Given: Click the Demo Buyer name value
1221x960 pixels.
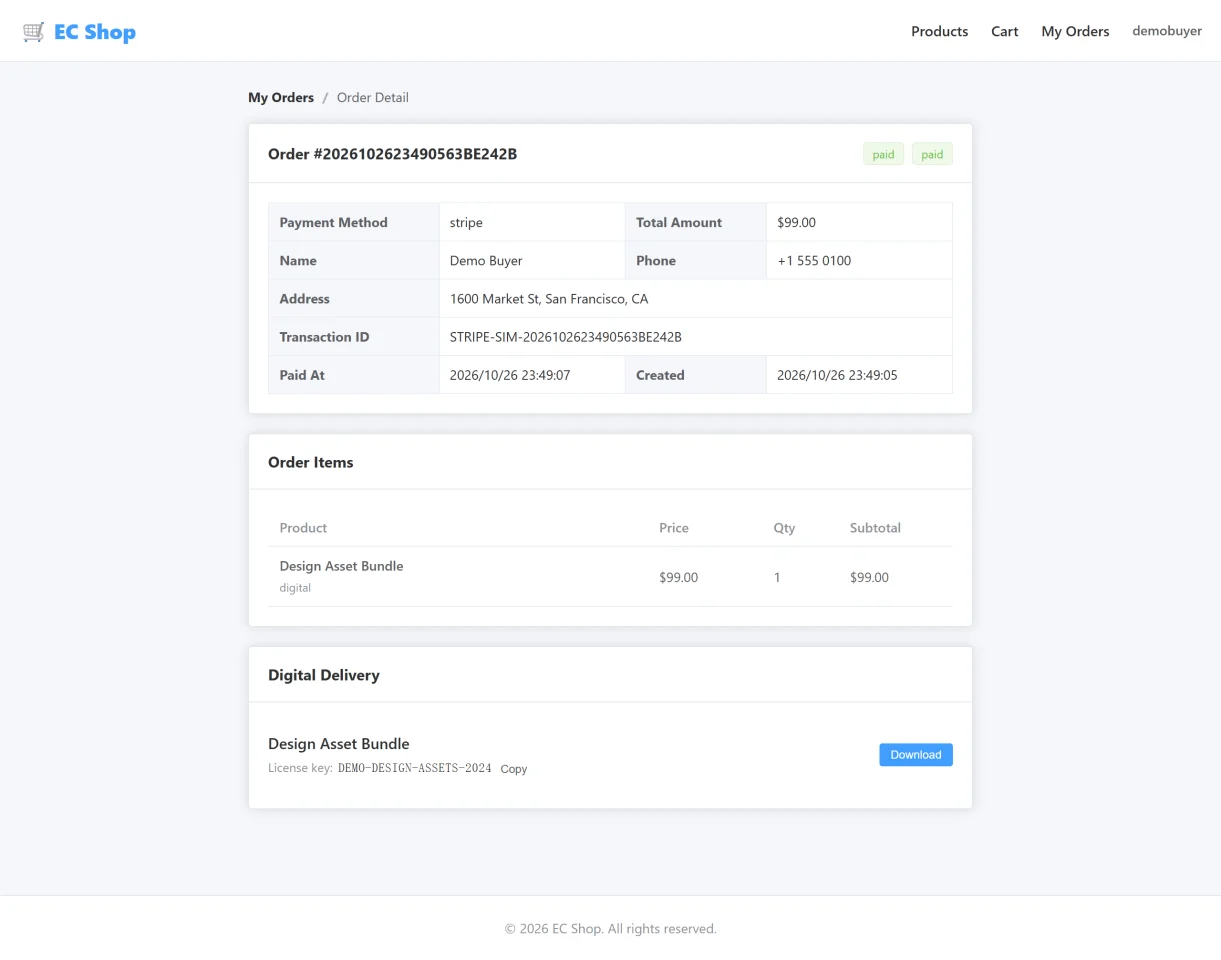Looking at the screenshot, I should pyautogui.click(x=486, y=260).
